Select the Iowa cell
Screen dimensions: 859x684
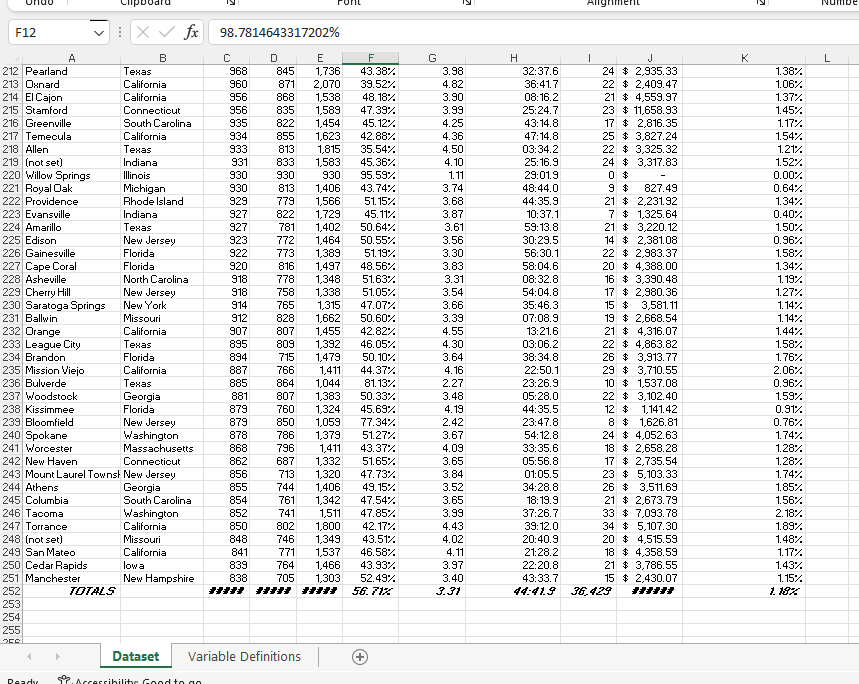pos(162,565)
